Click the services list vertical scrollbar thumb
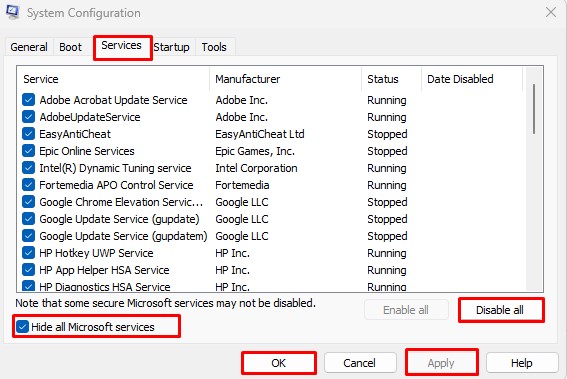 coord(534,109)
